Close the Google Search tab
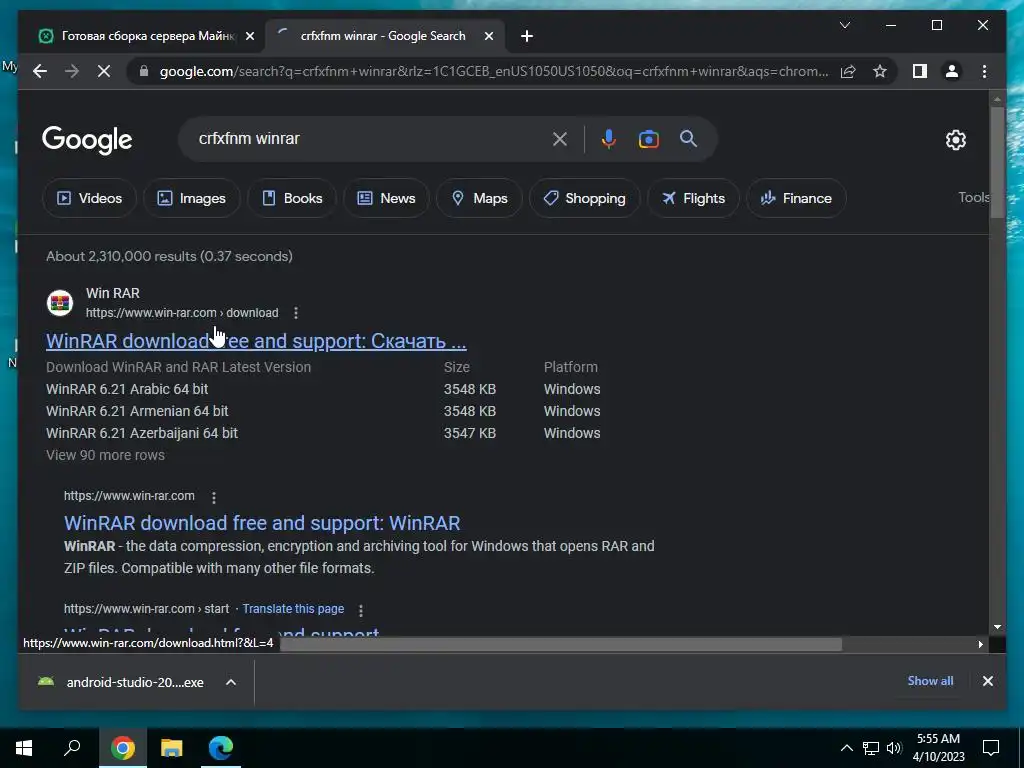Viewport: 1024px width, 768px height. [x=488, y=36]
